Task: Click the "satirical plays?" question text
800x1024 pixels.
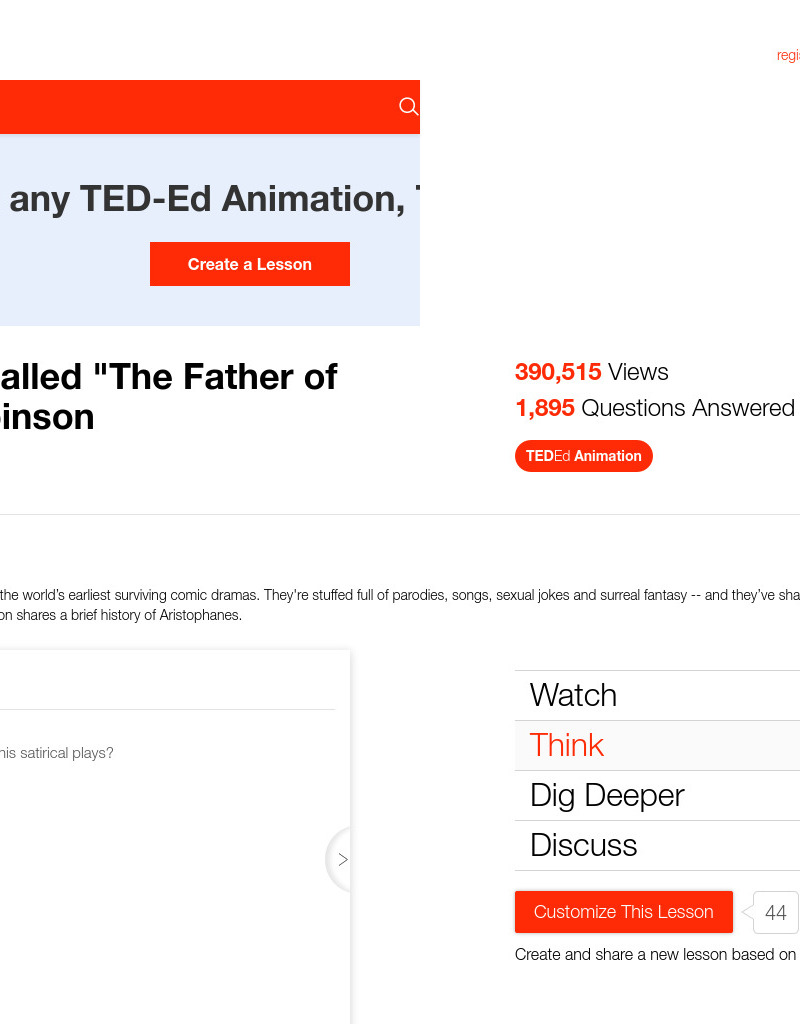Action: point(56,753)
